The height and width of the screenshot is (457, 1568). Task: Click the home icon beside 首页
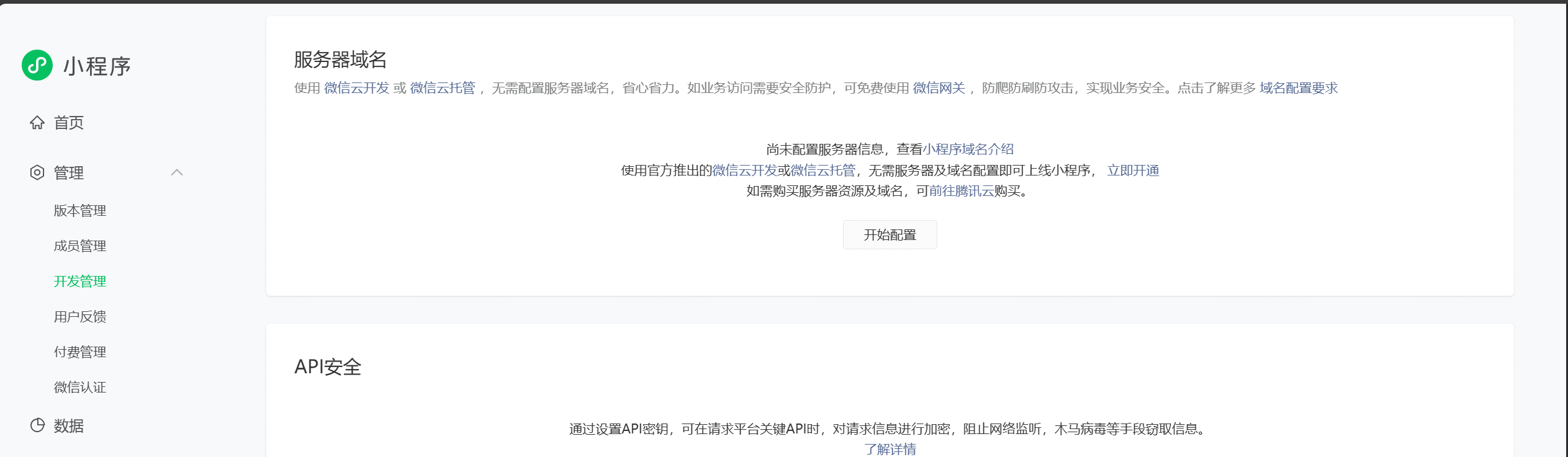[x=37, y=123]
